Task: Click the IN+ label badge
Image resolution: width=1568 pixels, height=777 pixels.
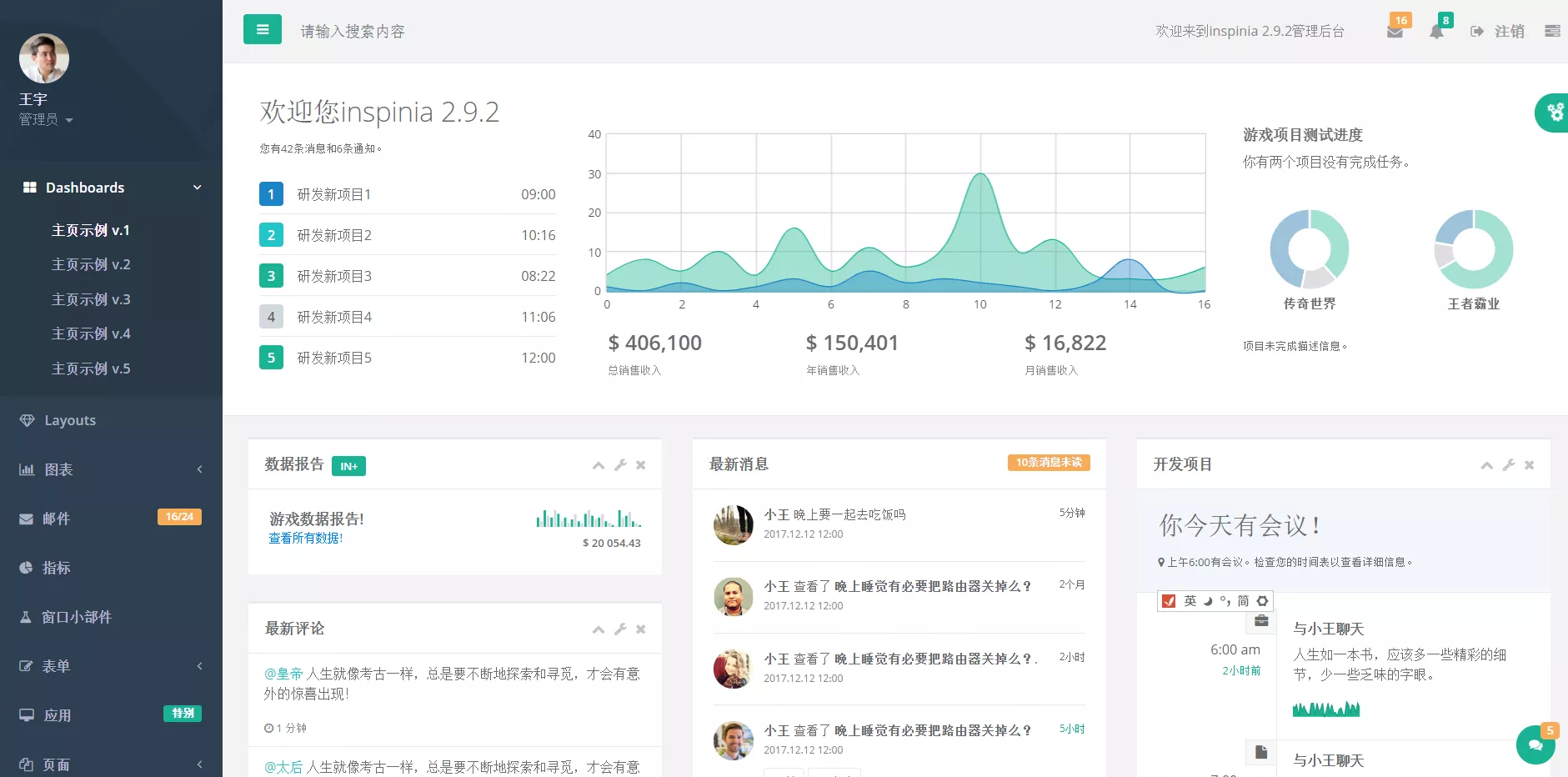Action: [x=348, y=466]
